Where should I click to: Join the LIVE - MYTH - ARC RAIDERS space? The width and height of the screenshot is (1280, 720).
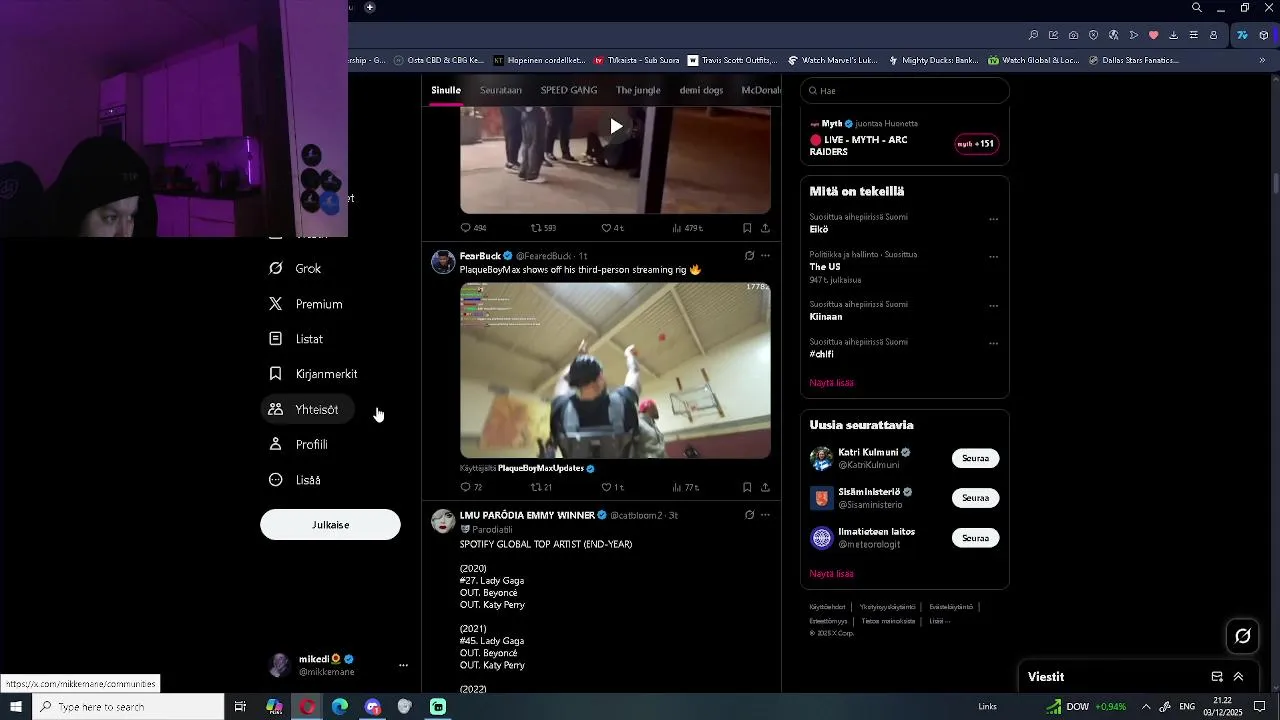(976, 144)
